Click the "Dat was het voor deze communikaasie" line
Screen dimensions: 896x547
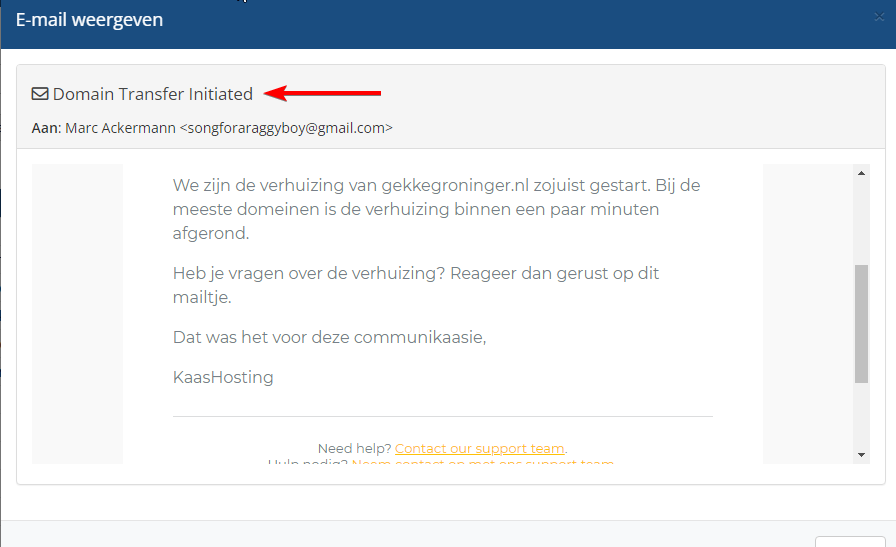click(x=329, y=337)
